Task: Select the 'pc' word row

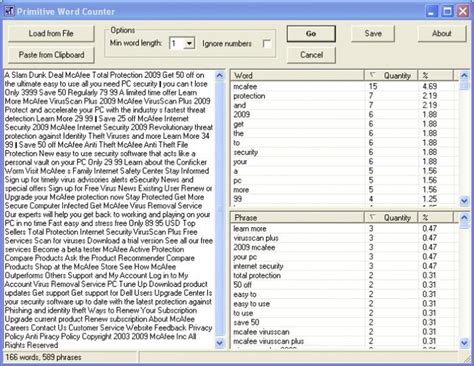Action: pyautogui.click(x=345, y=180)
